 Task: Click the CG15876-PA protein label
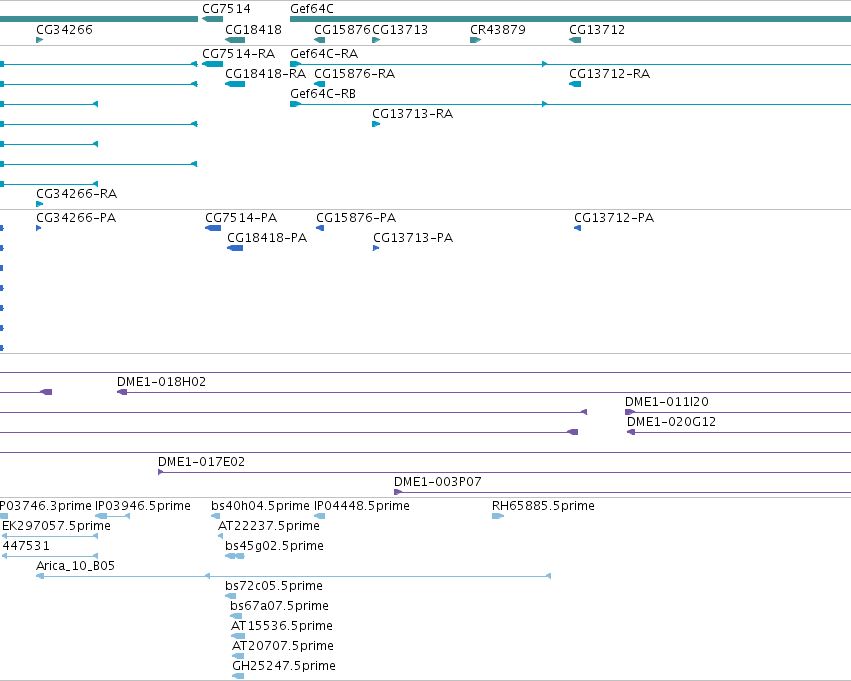coord(356,218)
